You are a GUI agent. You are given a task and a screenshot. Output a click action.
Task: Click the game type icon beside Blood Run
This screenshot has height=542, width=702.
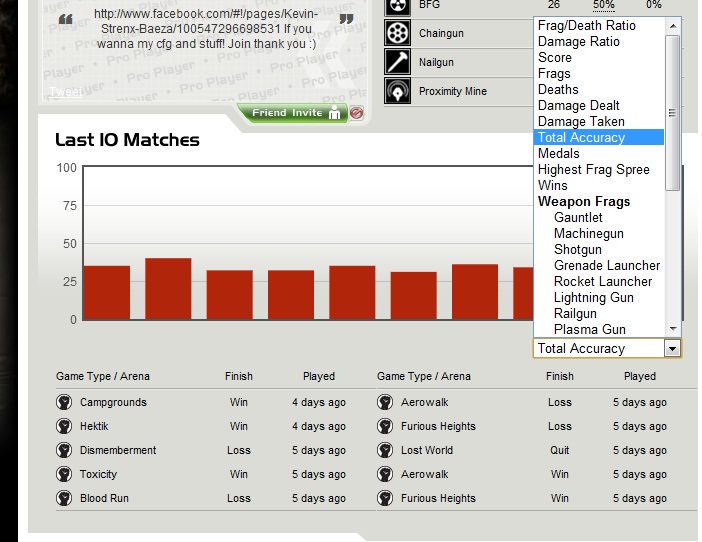click(63, 498)
